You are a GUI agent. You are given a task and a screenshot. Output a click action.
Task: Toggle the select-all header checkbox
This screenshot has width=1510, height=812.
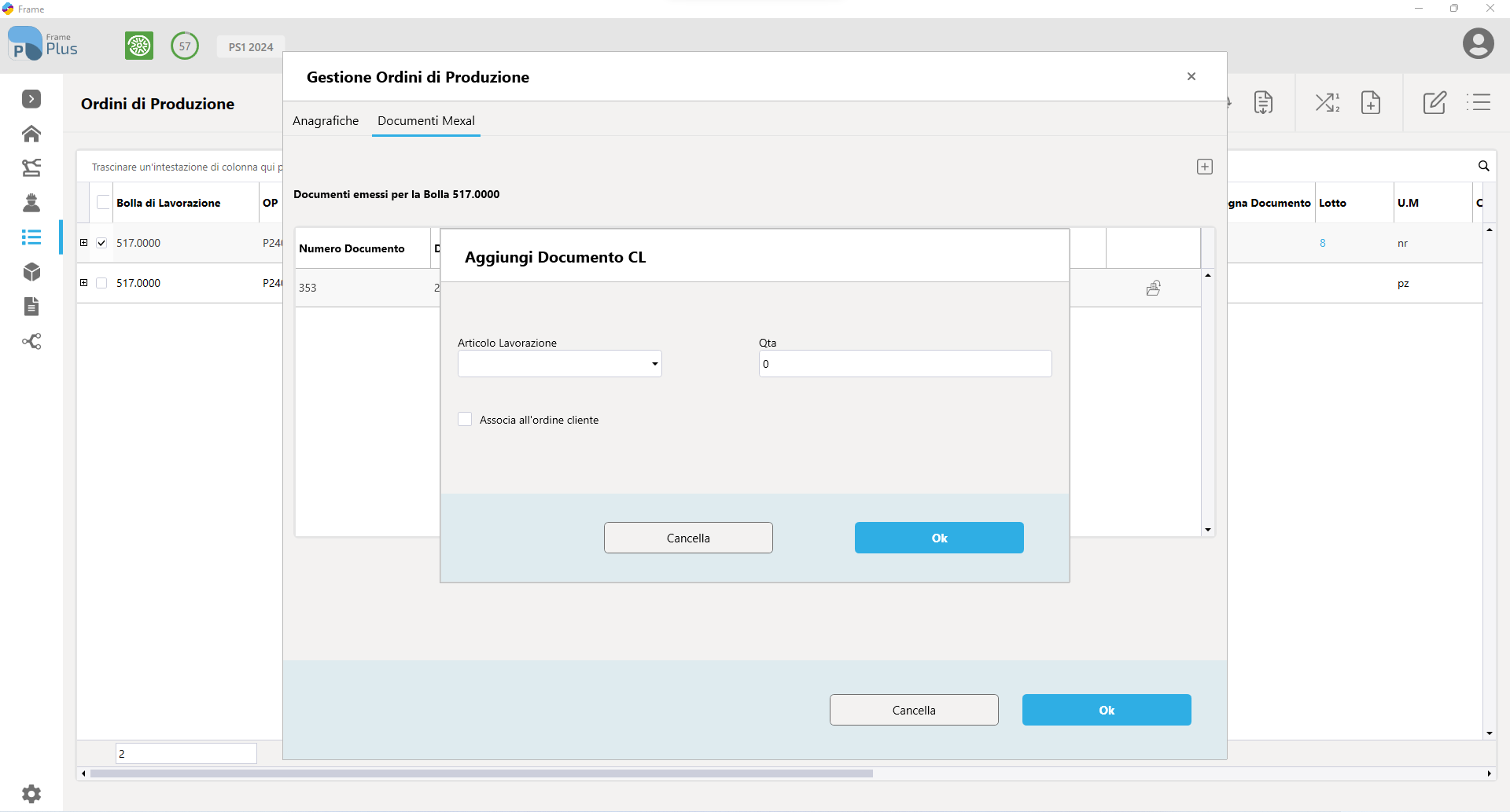[104, 203]
